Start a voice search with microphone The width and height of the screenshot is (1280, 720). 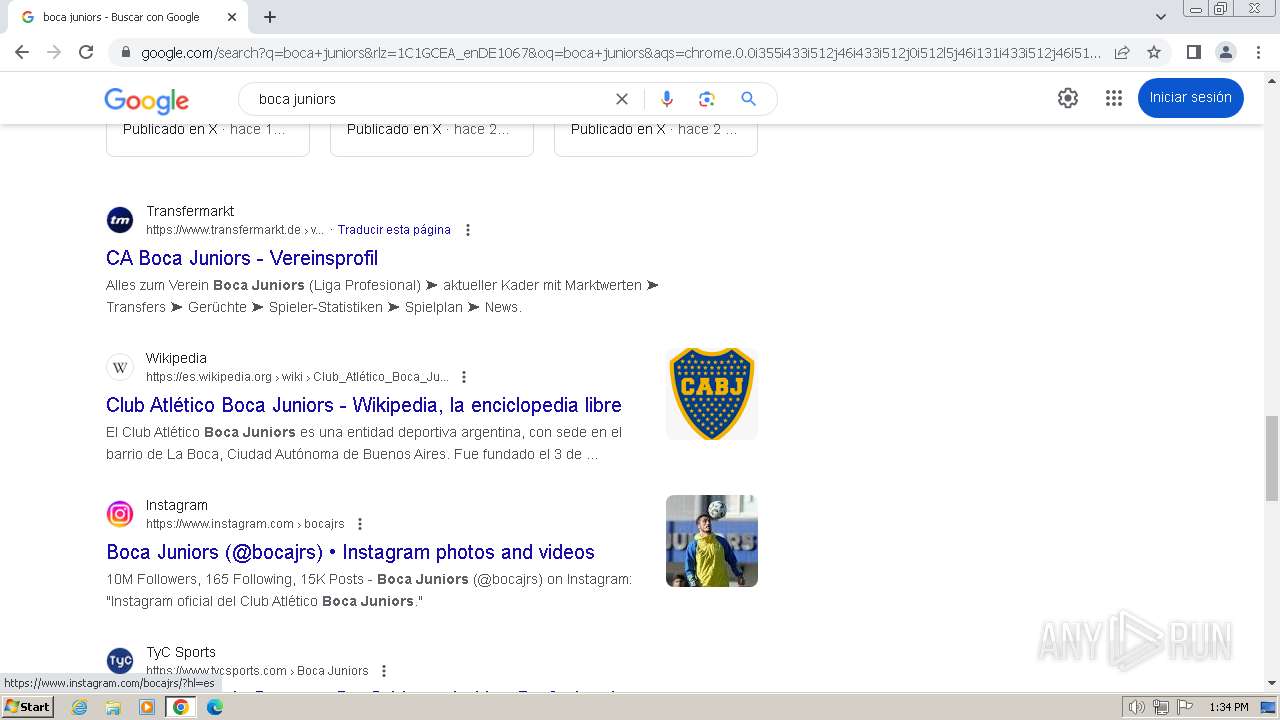[x=667, y=99]
